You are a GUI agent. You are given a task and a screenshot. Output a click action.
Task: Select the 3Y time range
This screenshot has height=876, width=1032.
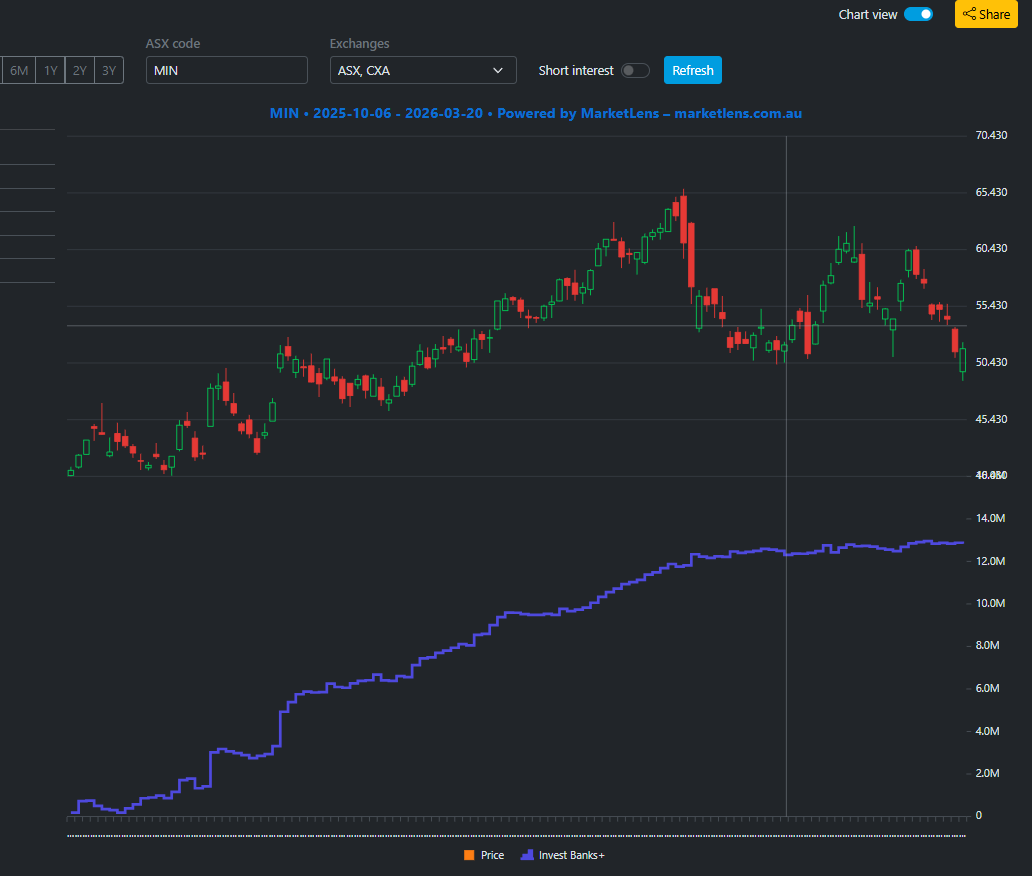click(x=109, y=70)
